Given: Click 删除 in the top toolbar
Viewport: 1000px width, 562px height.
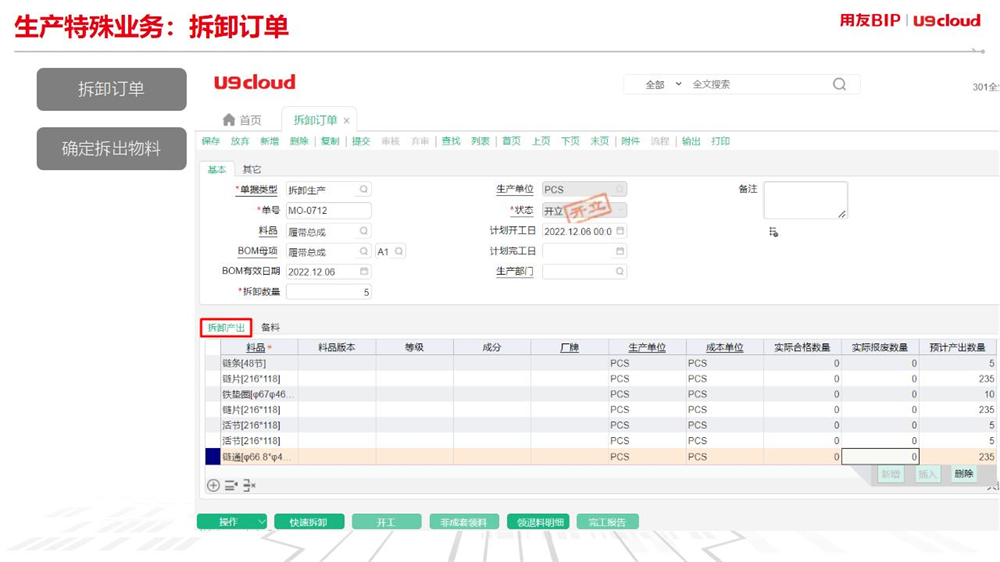Looking at the screenshot, I should (298, 141).
